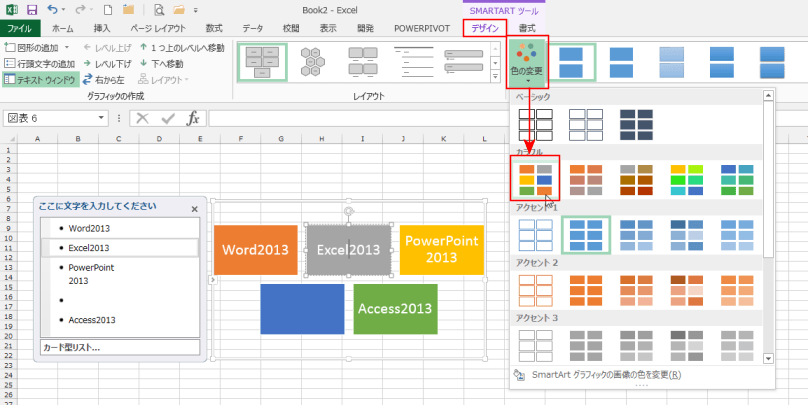This screenshot has height=405, width=808.
Task: Click the formula confirm checkmark icon
Action: click(x=168, y=119)
